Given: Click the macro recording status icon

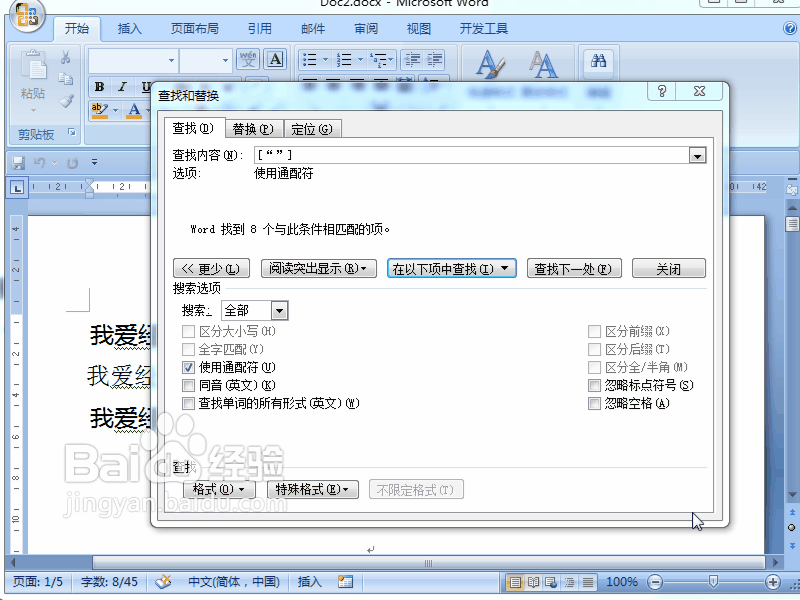Looking at the screenshot, I should pyautogui.click(x=345, y=581).
